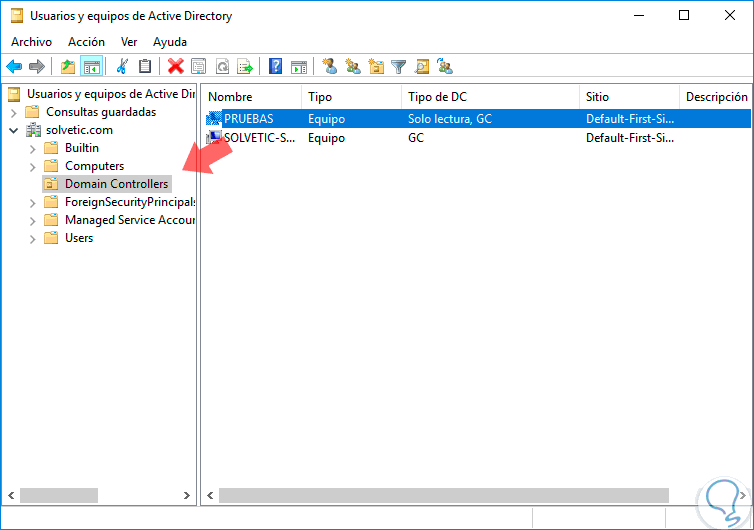
Task: Open the Archivo menu
Action: [x=31, y=42]
